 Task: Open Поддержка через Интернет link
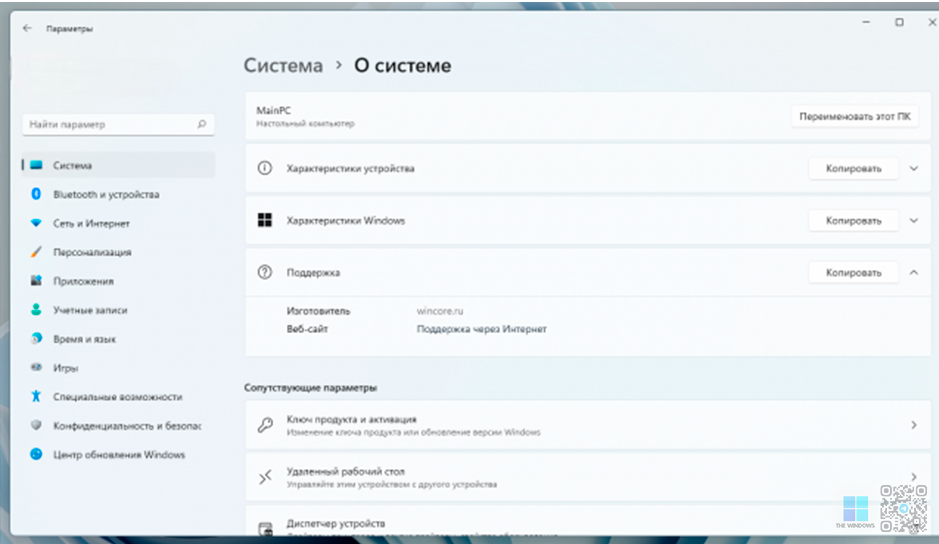(481, 329)
